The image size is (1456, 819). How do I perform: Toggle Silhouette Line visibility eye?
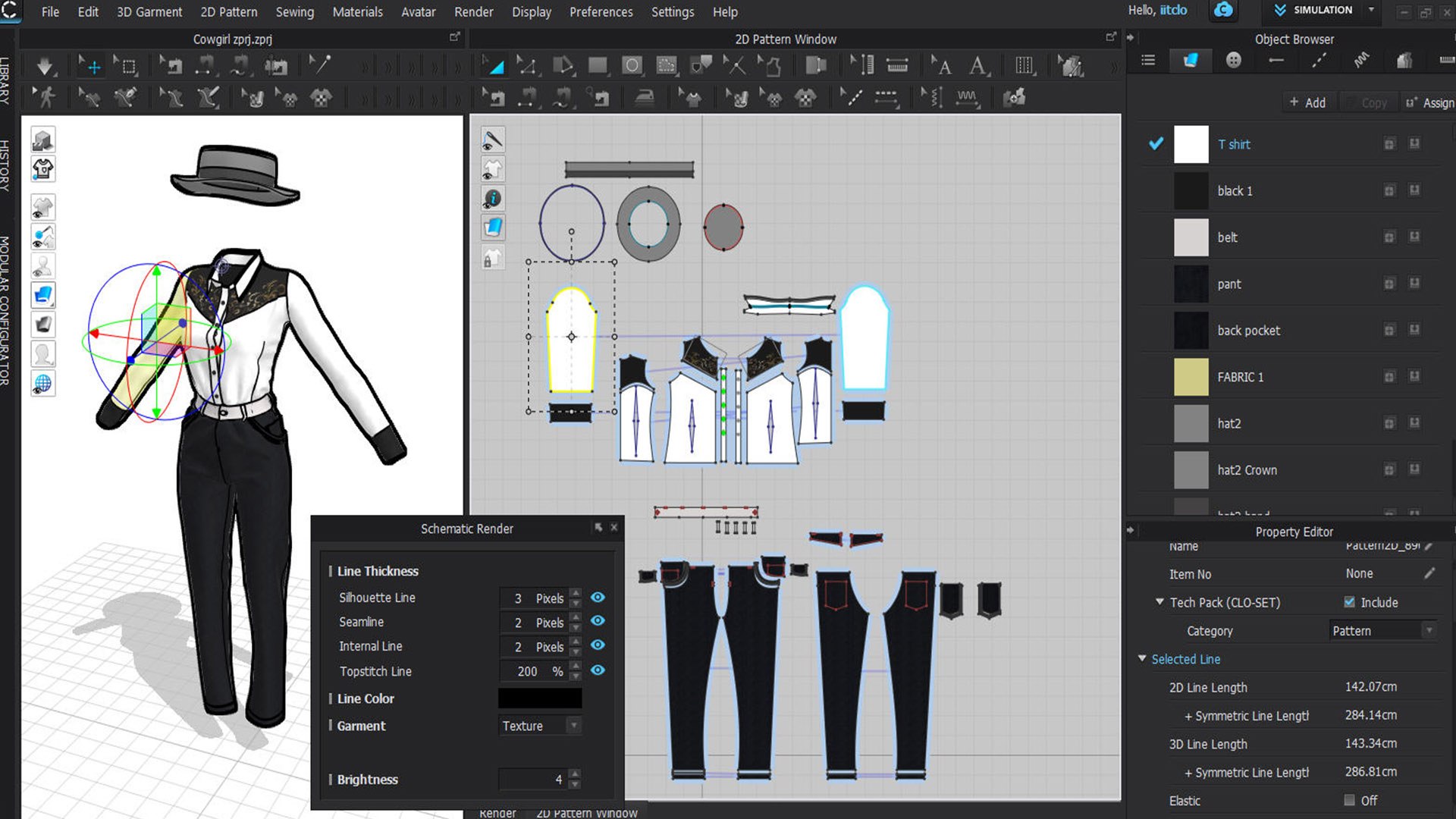[x=598, y=598]
